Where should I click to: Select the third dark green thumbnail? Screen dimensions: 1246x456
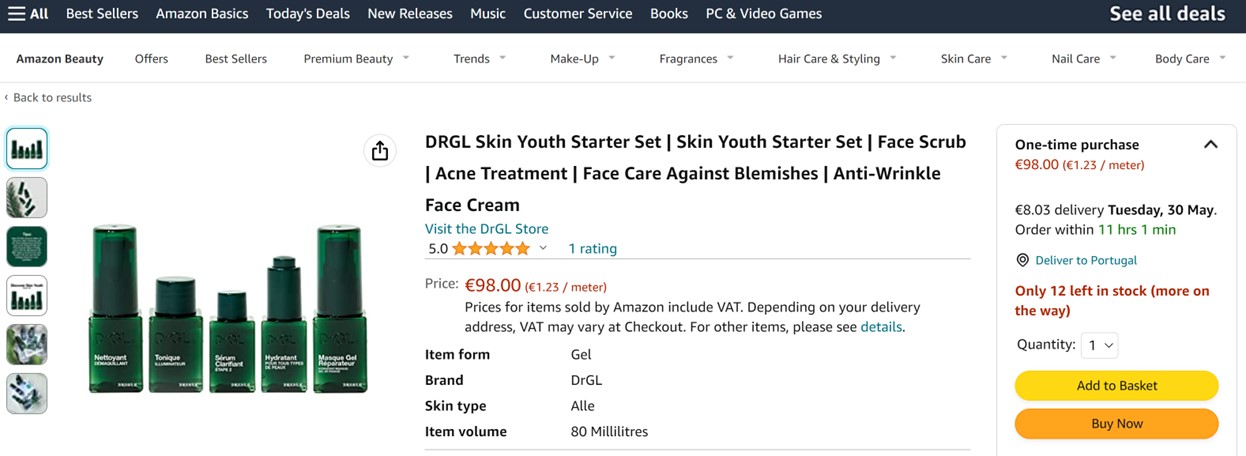27,247
